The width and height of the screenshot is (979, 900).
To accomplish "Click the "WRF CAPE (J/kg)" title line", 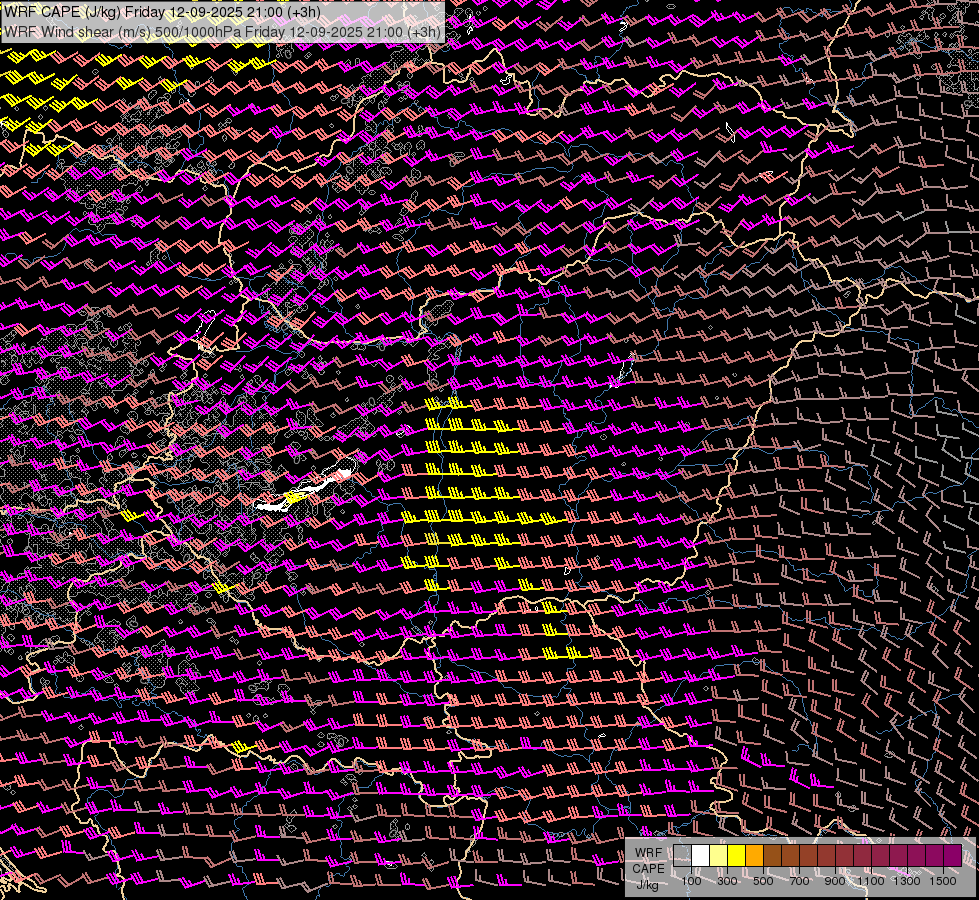I will 162,12.
